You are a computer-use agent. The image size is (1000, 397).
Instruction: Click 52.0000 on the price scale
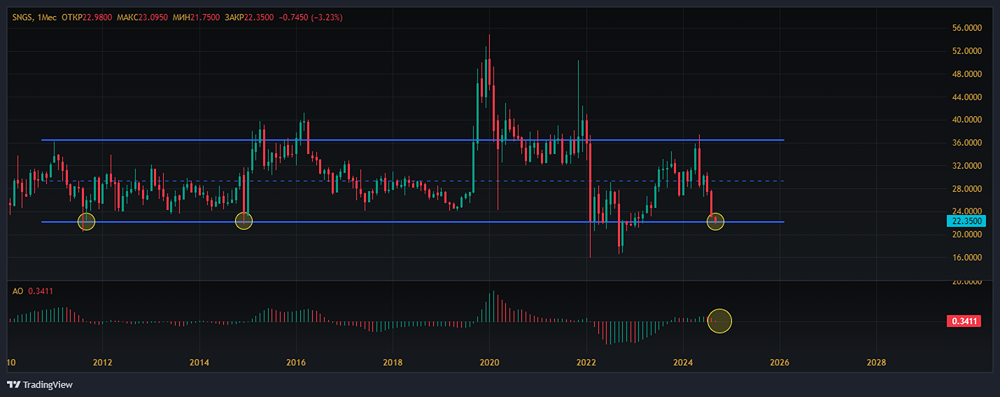[966, 51]
